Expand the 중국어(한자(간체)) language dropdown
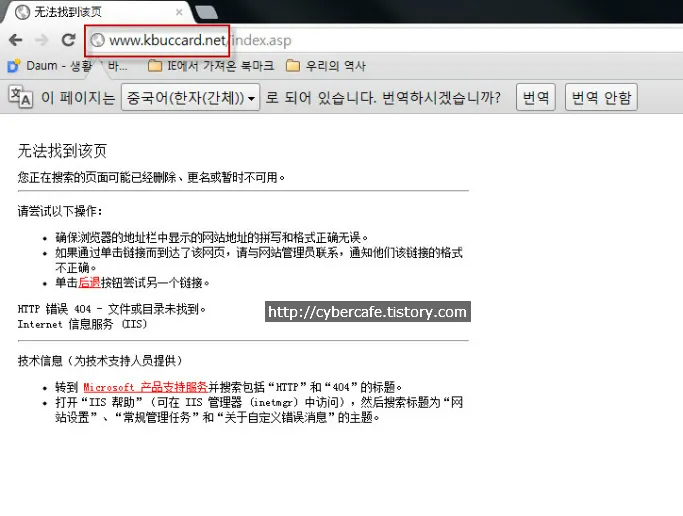This screenshot has width=683, height=516. pos(190,97)
